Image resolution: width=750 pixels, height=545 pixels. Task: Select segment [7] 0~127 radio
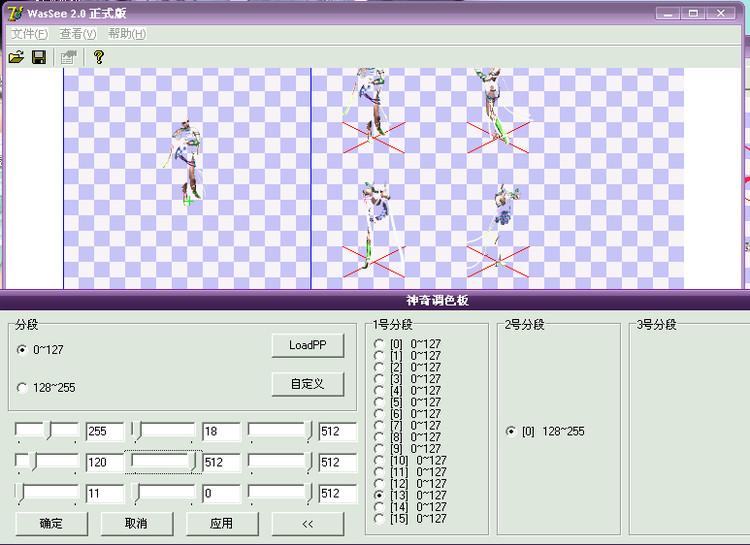379,425
